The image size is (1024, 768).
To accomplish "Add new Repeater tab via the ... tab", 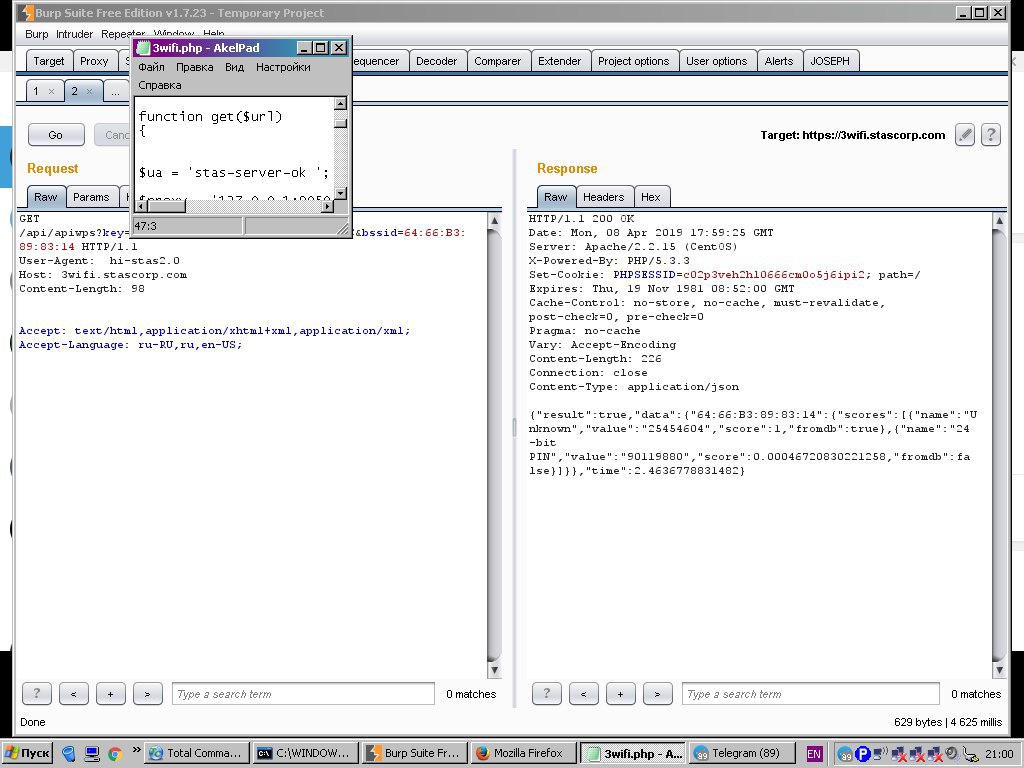I will [116, 91].
